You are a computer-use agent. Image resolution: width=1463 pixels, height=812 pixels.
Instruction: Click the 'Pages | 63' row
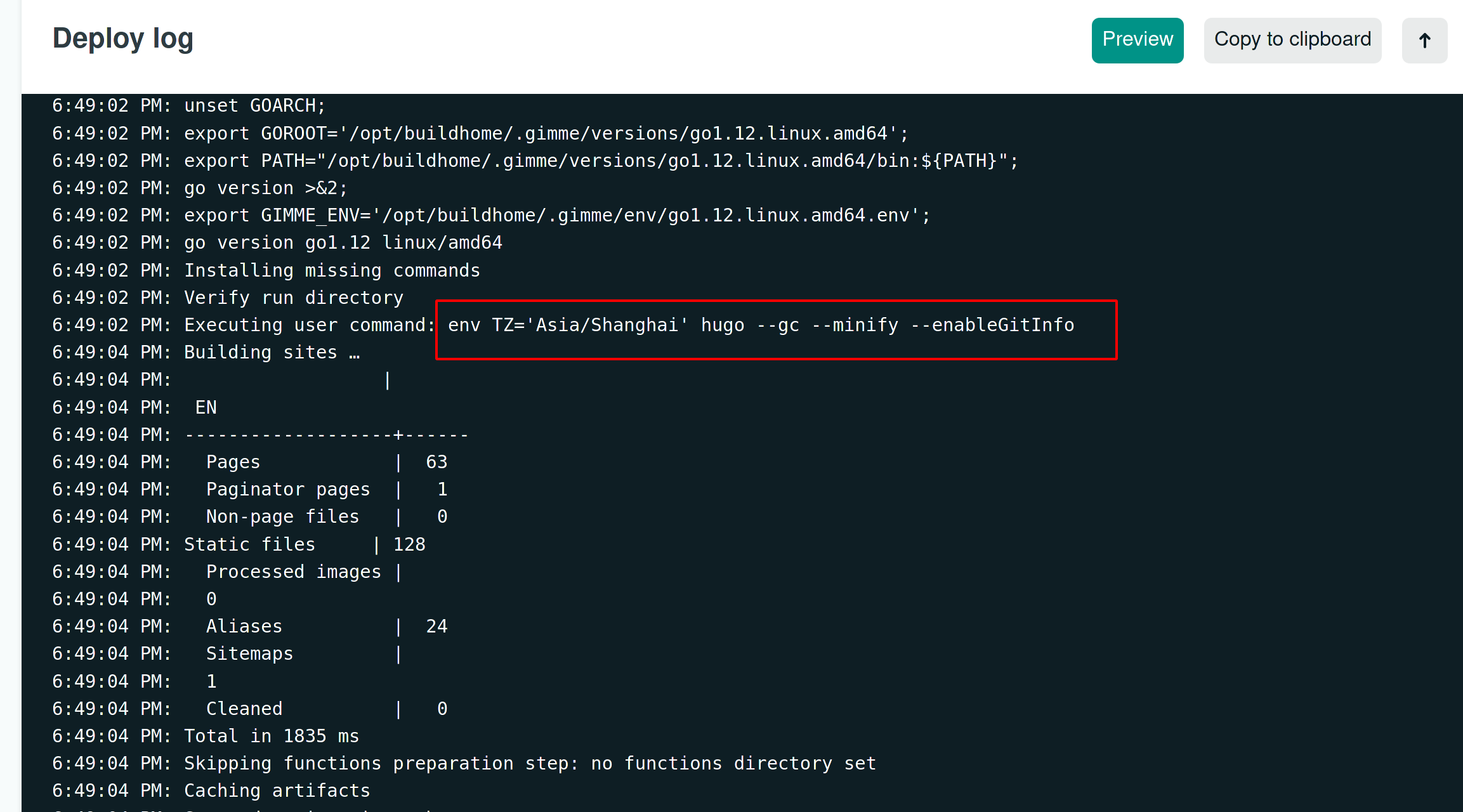click(250, 462)
